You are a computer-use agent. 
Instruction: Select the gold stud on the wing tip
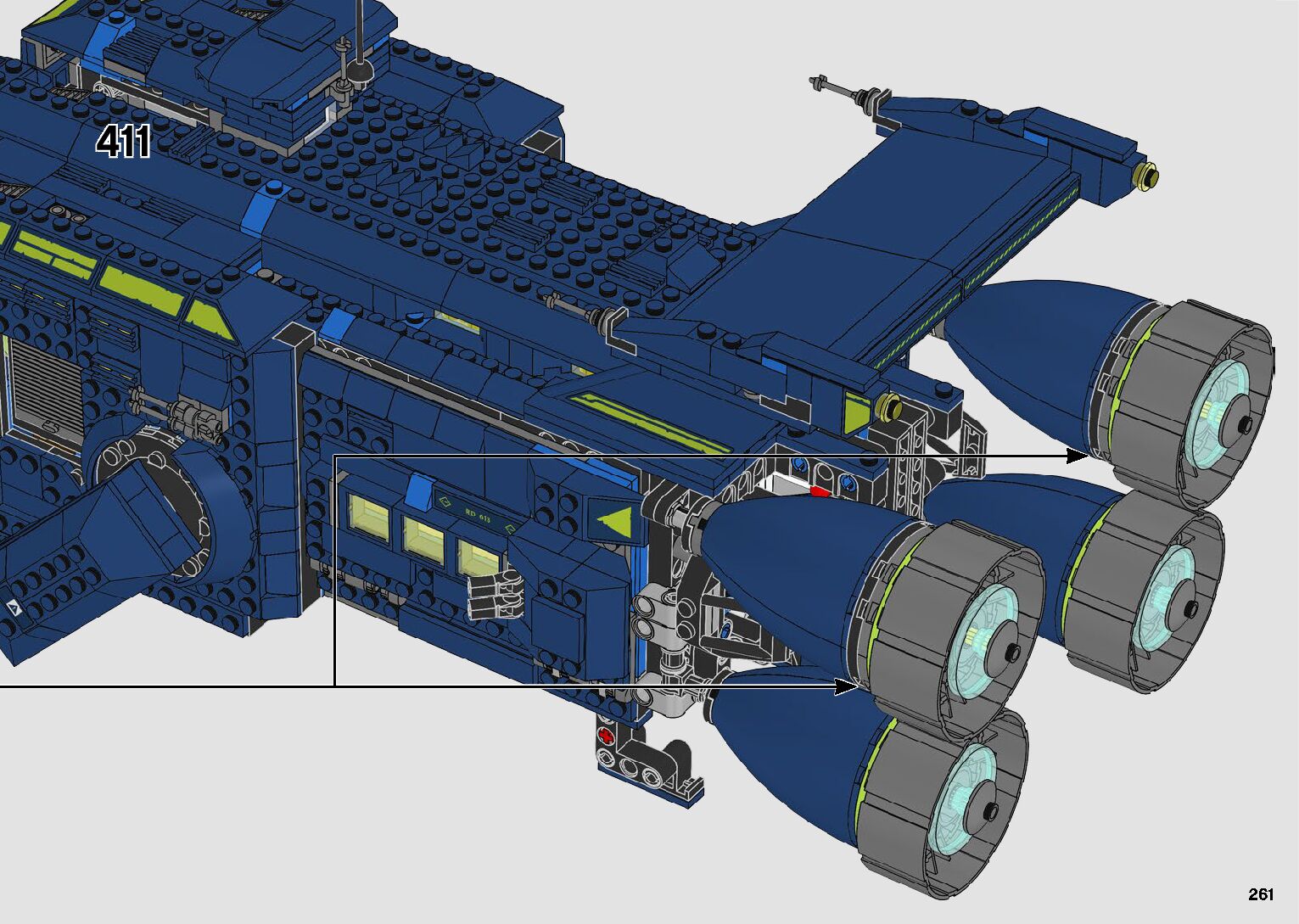(x=1150, y=176)
